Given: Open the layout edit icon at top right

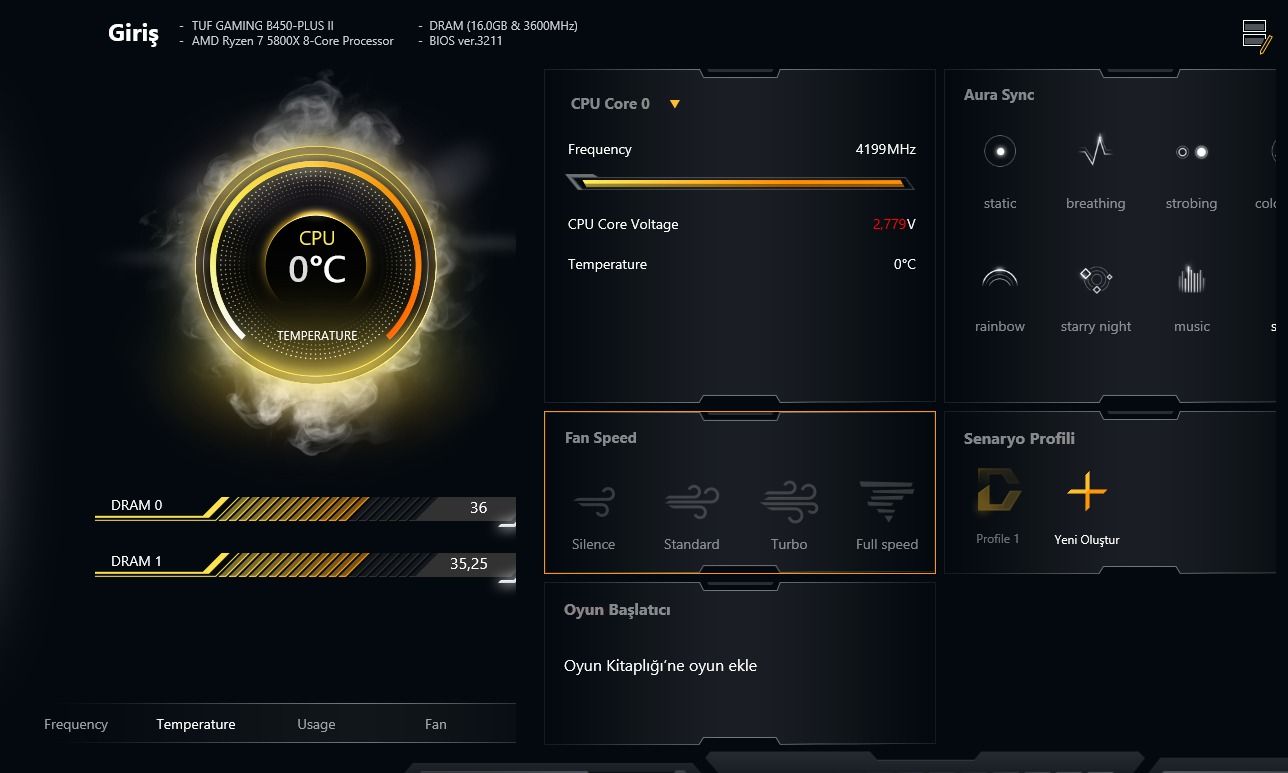Looking at the screenshot, I should tap(1256, 35).
